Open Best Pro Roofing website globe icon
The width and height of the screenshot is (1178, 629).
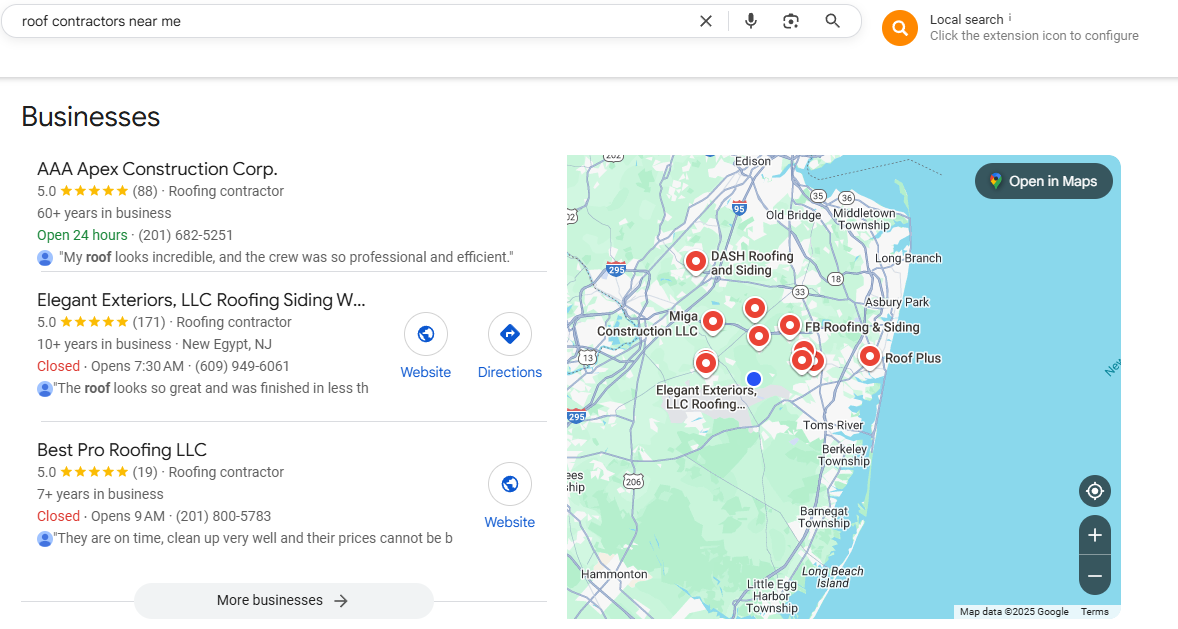coord(509,484)
